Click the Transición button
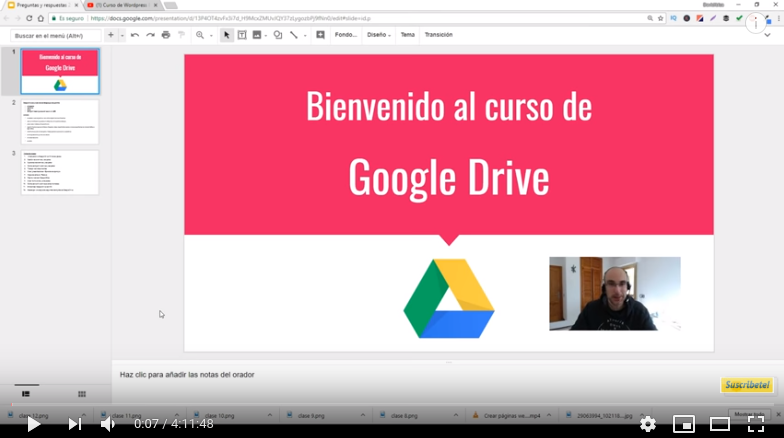Viewport: 784px width, 438px height. point(438,35)
